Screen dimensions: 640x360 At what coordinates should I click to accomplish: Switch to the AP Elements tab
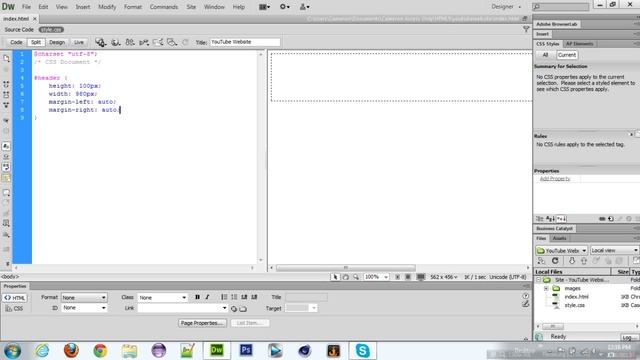pos(579,44)
